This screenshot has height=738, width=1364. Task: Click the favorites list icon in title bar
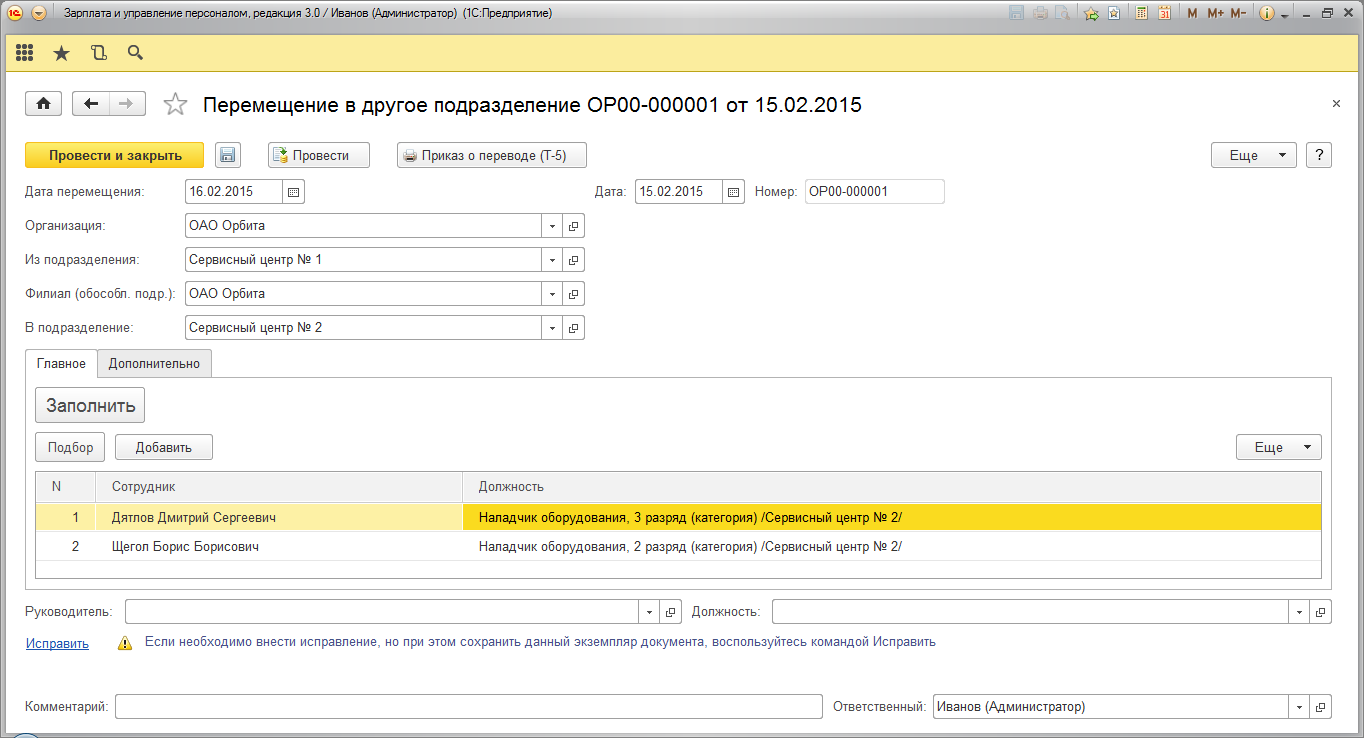[x=1113, y=14]
